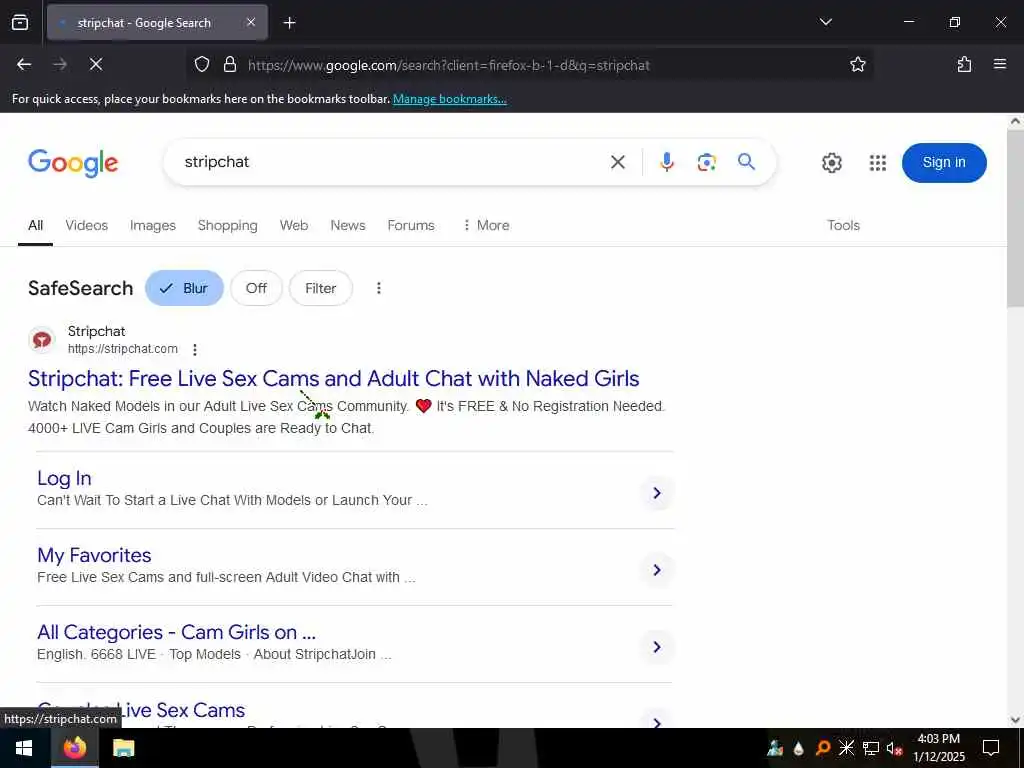The width and height of the screenshot is (1024, 768).
Task: Click the muted volume tray icon
Action: pos(894,748)
